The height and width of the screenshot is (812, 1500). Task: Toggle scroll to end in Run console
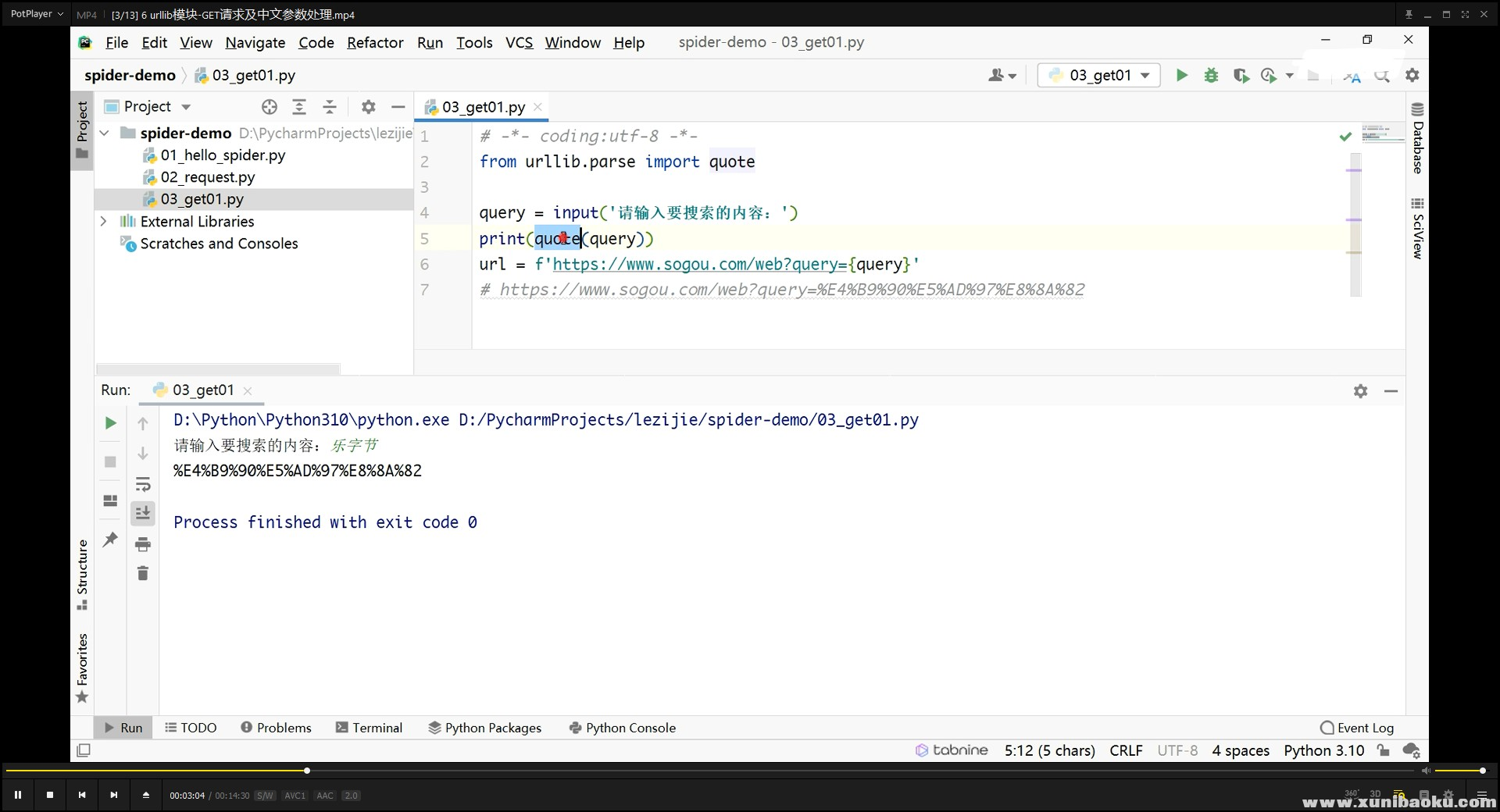[142, 513]
